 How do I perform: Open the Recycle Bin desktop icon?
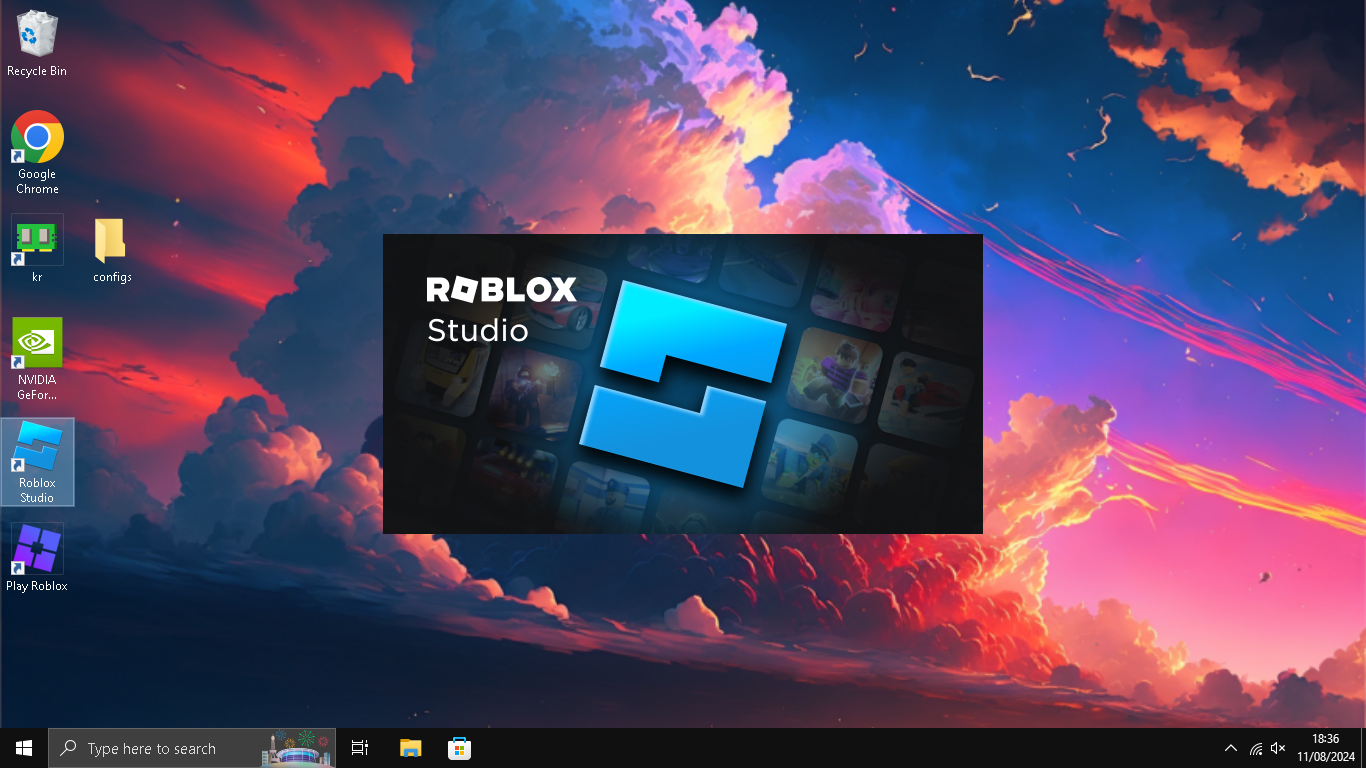click(37, 44)
